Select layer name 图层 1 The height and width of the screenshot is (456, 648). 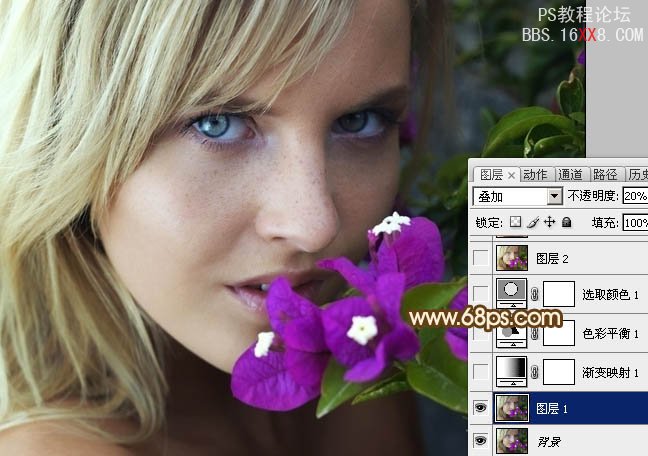point(552,409)
